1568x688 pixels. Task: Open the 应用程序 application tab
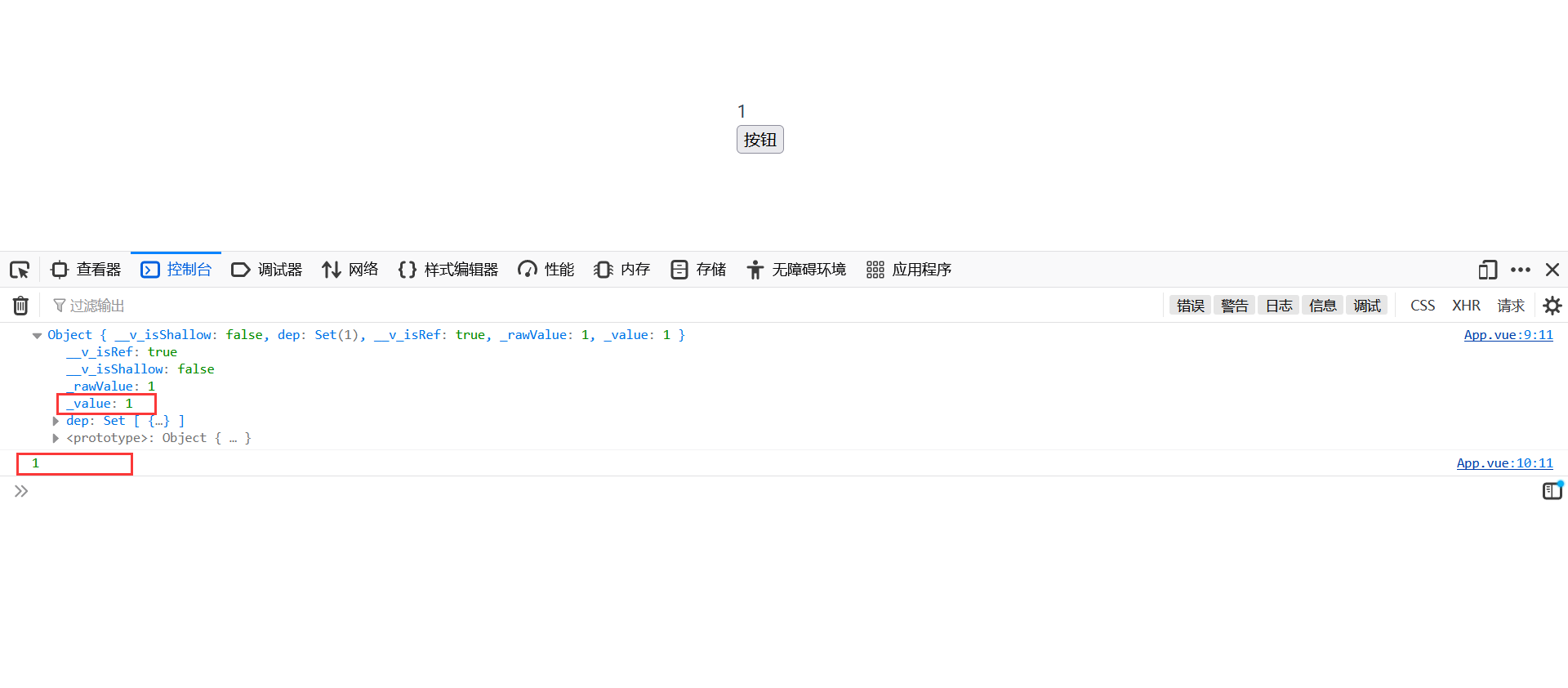[x=909, y=270]
